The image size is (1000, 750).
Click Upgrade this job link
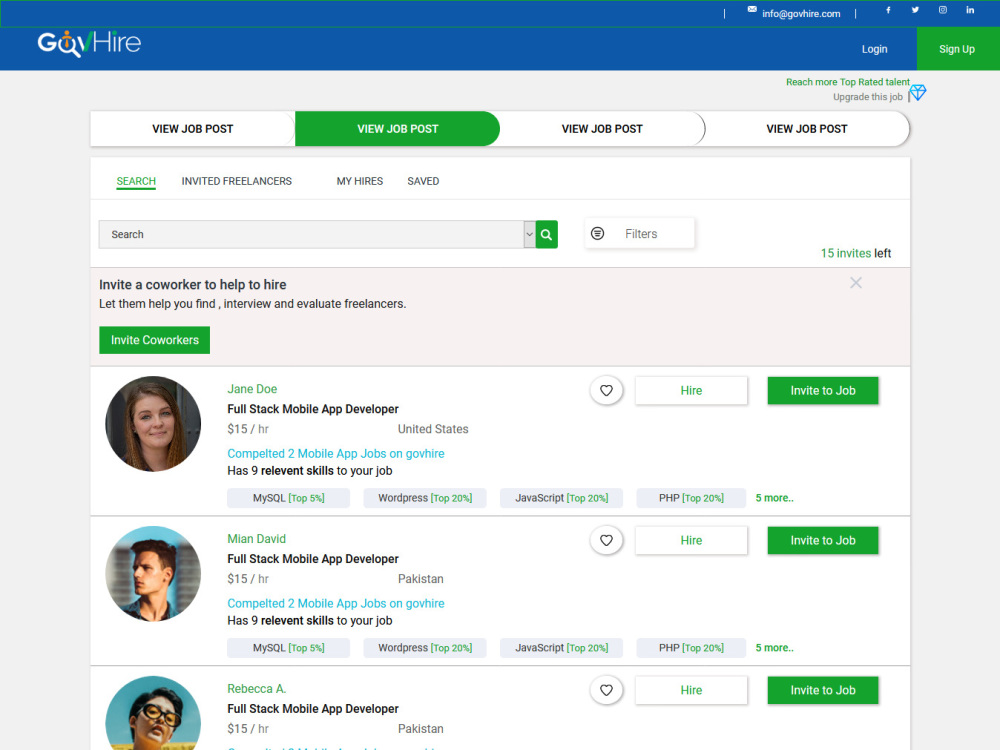[x=867, y=97]
